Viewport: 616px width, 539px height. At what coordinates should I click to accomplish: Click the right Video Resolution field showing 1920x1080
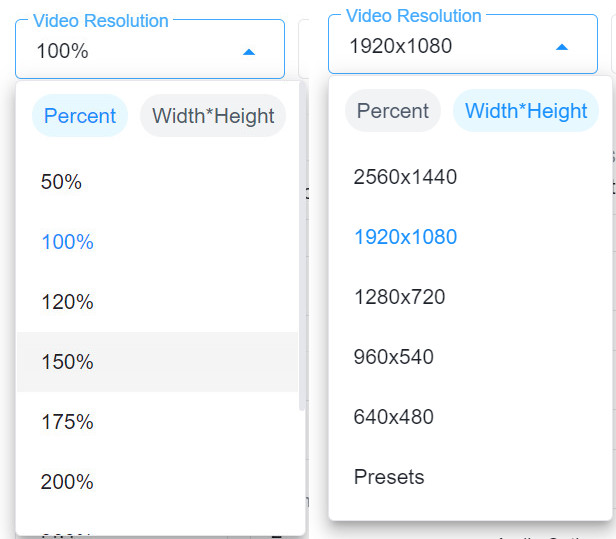[x=430, y=46]
